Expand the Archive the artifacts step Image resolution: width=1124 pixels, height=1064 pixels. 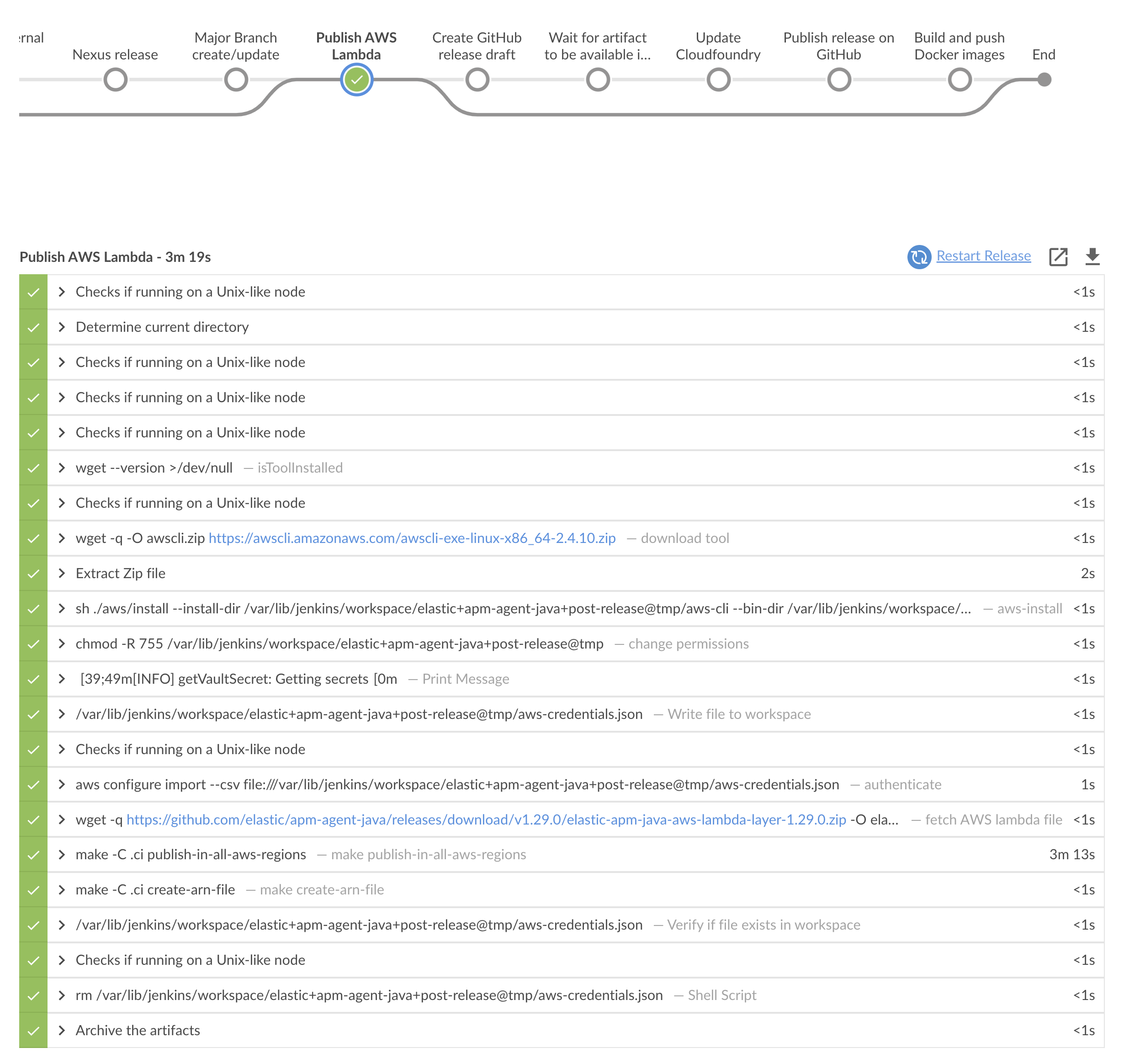[62, 1031]
